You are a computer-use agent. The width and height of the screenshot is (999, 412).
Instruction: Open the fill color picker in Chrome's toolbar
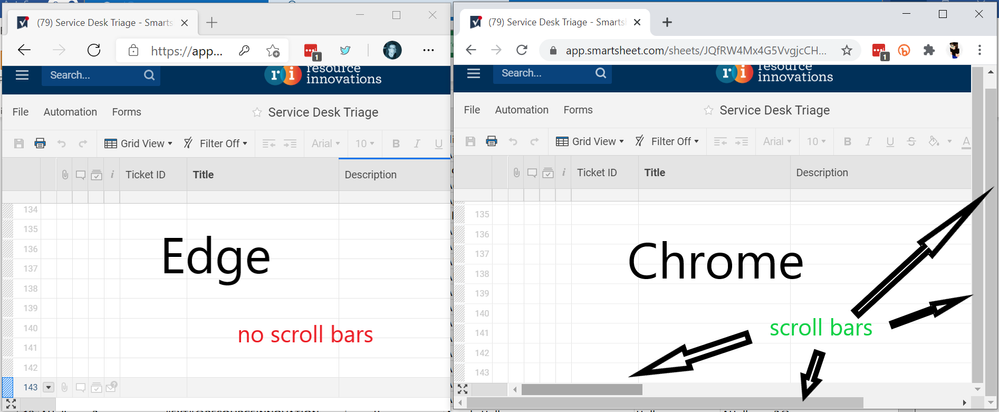pyautogui.click(x=935, y=141)
